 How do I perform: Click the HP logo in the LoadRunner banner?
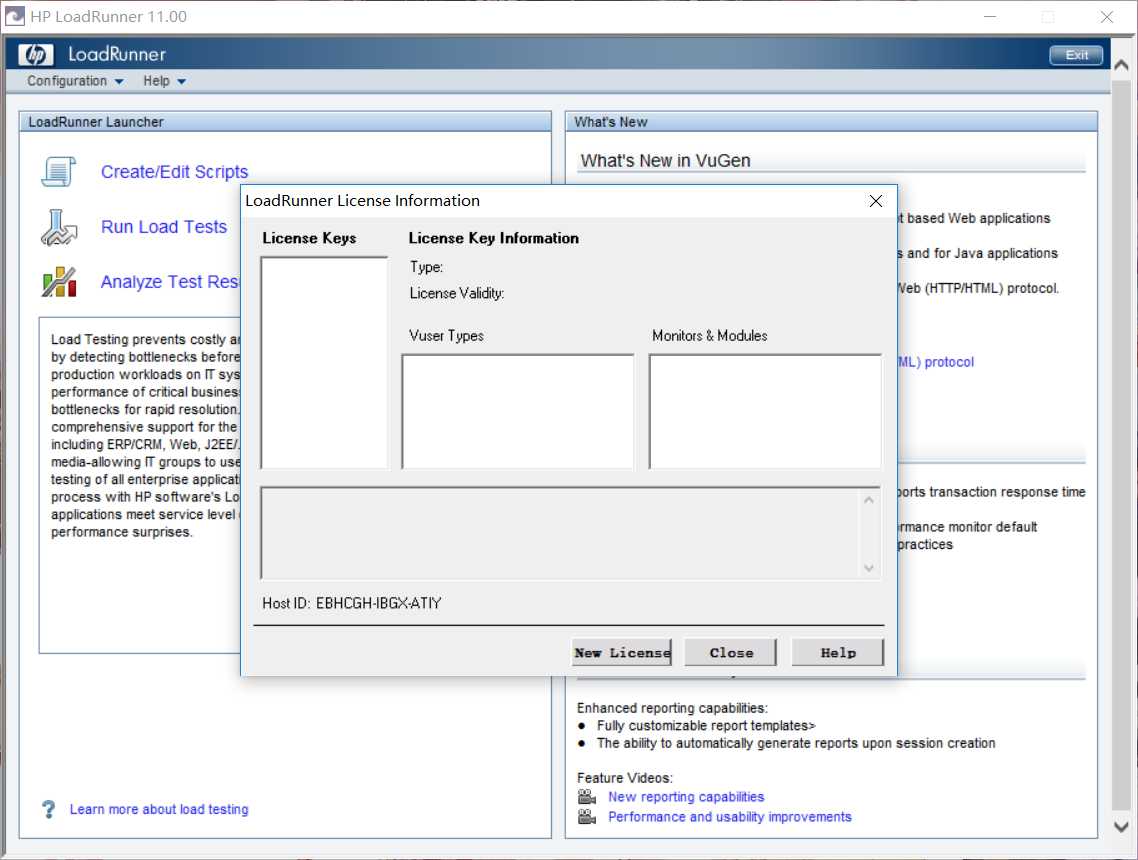click(36, 54)
